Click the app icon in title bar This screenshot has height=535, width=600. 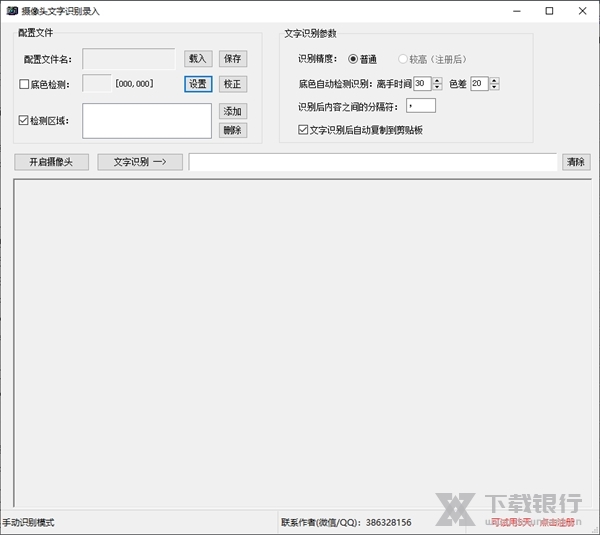pyautogui.click(x=12, y=11)
